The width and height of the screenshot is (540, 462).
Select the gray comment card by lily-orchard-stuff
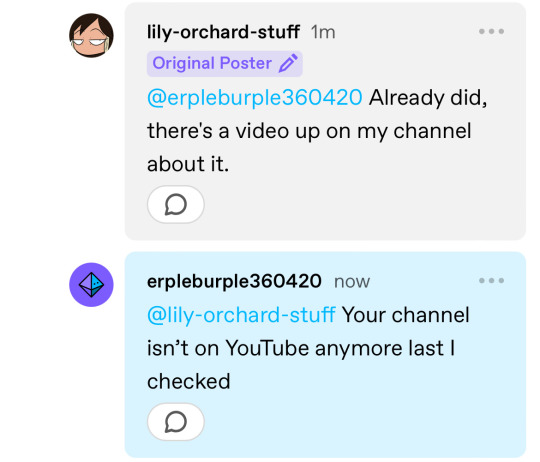325,121
